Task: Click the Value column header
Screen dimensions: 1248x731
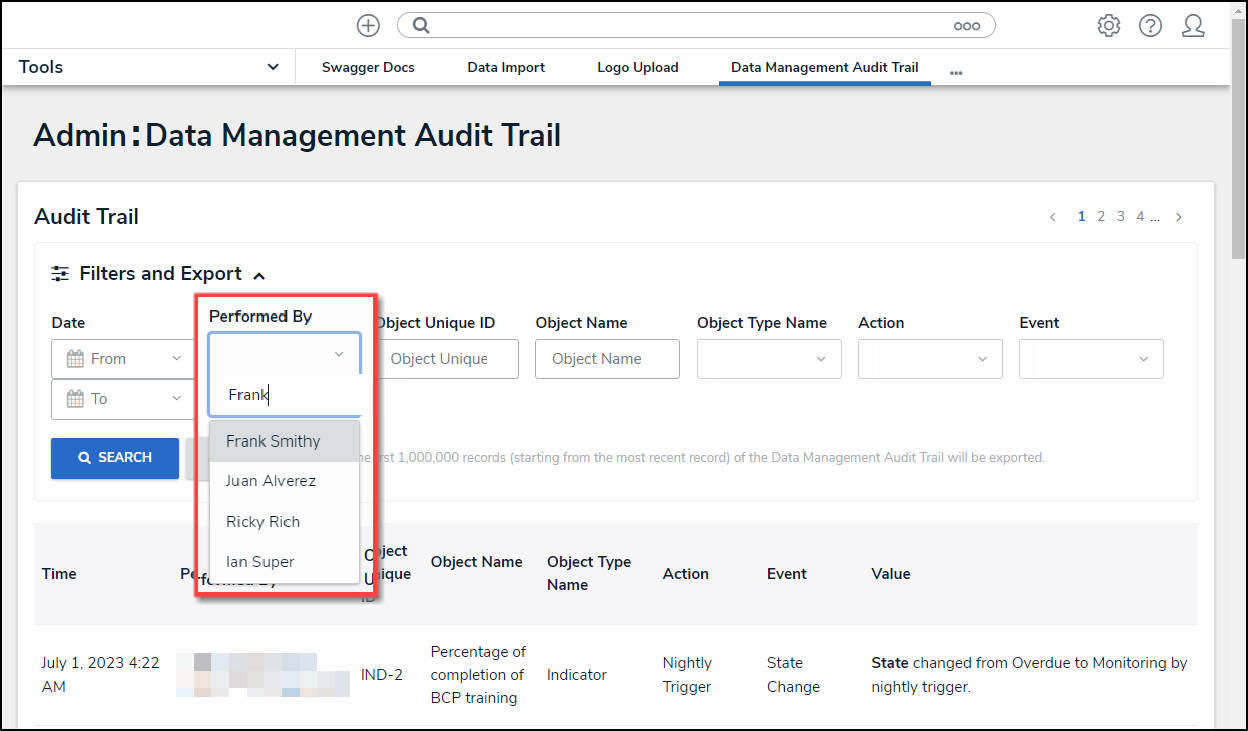Action: [891, 574]
